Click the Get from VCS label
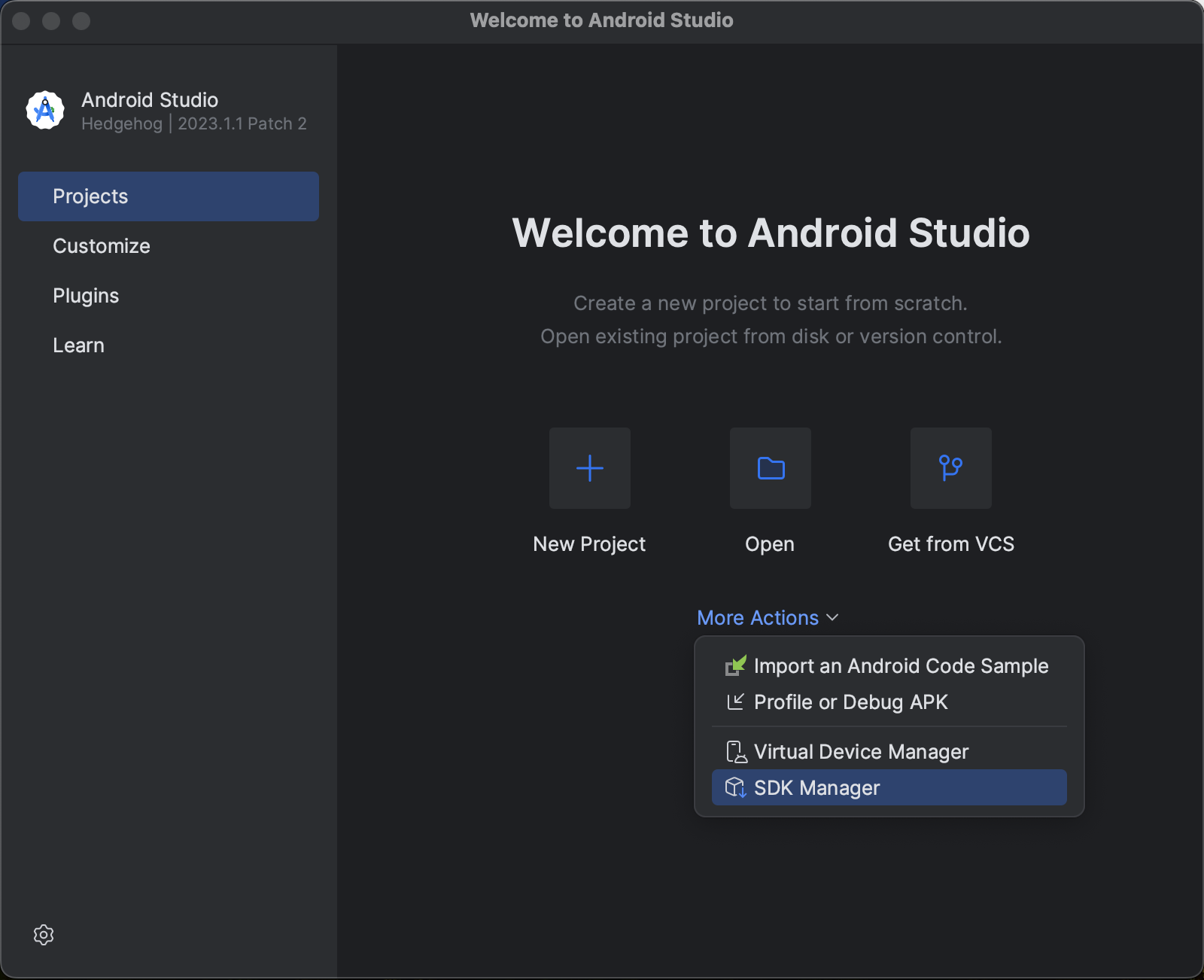Viewport: 1204px width, 980px height. pos(951,544)
